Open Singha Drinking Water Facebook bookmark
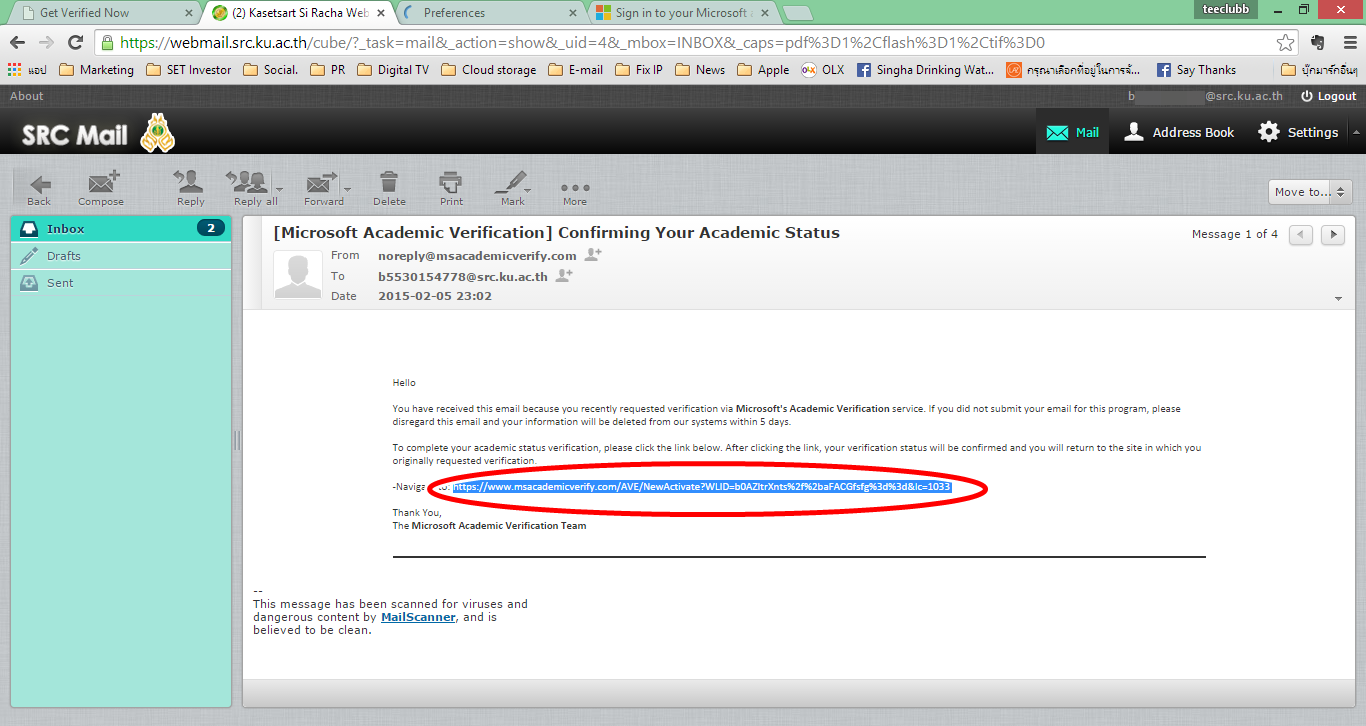This screenshot has height=726, width=1366. [926, 70]
